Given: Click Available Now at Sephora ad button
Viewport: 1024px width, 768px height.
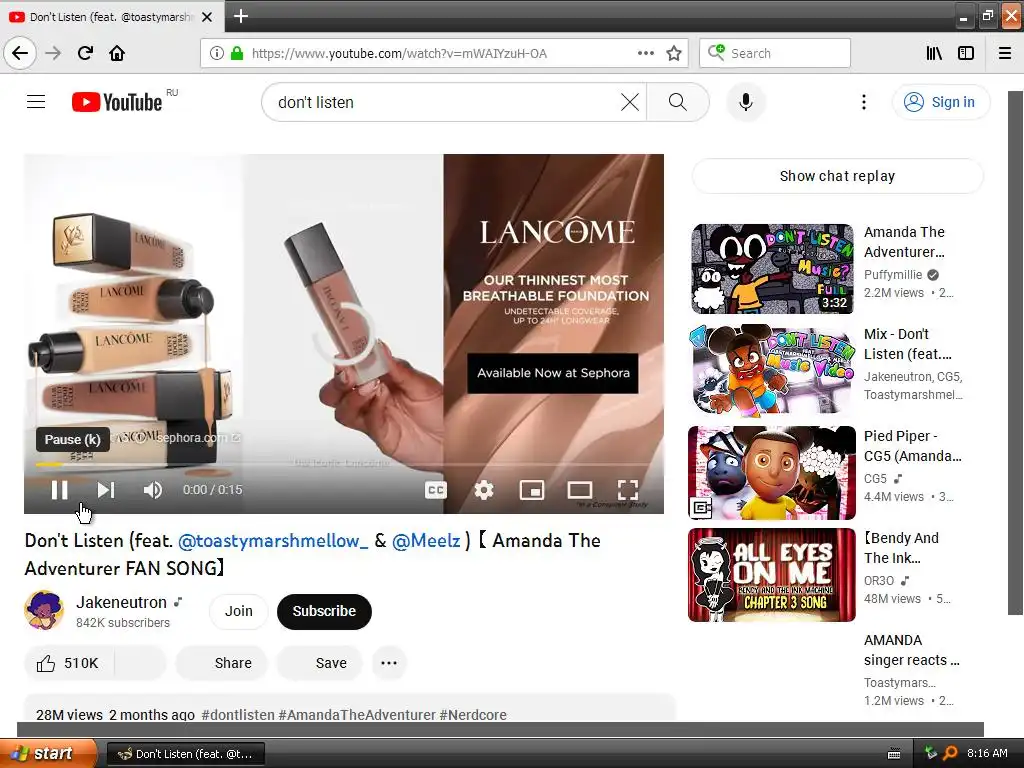Looking at the screenshot, I should click(552, 373).
